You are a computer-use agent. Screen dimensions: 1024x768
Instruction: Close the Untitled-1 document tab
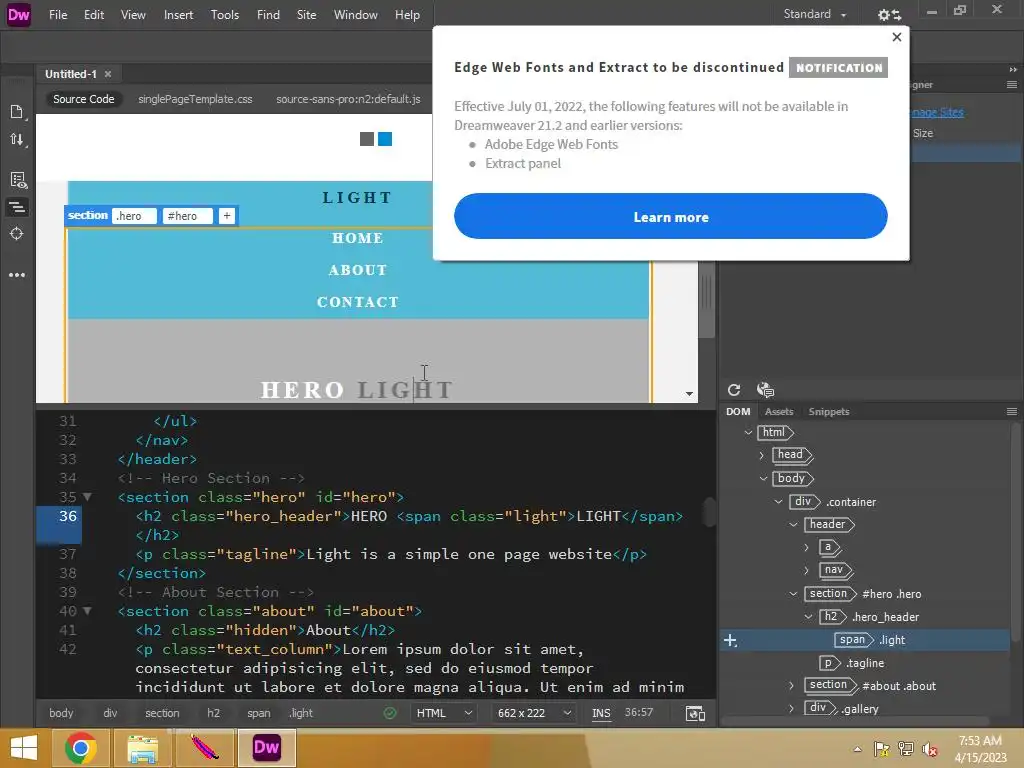click(x=108, y=74)
